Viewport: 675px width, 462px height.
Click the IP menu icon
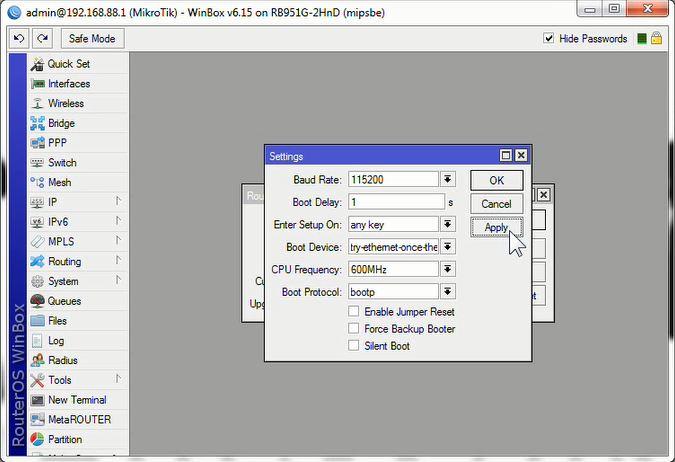point(37,202)
